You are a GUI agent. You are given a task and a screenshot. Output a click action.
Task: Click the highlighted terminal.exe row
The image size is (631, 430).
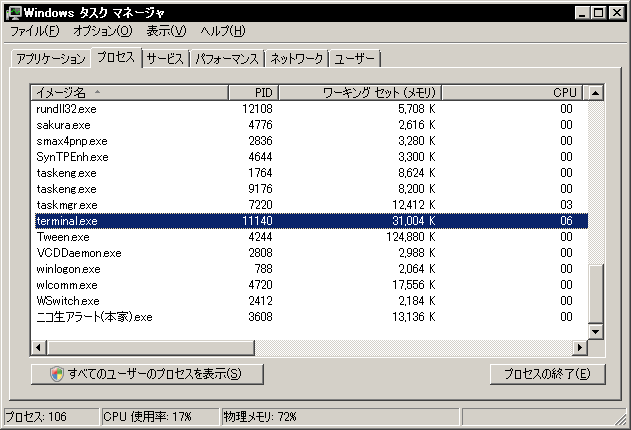[311, 221]
